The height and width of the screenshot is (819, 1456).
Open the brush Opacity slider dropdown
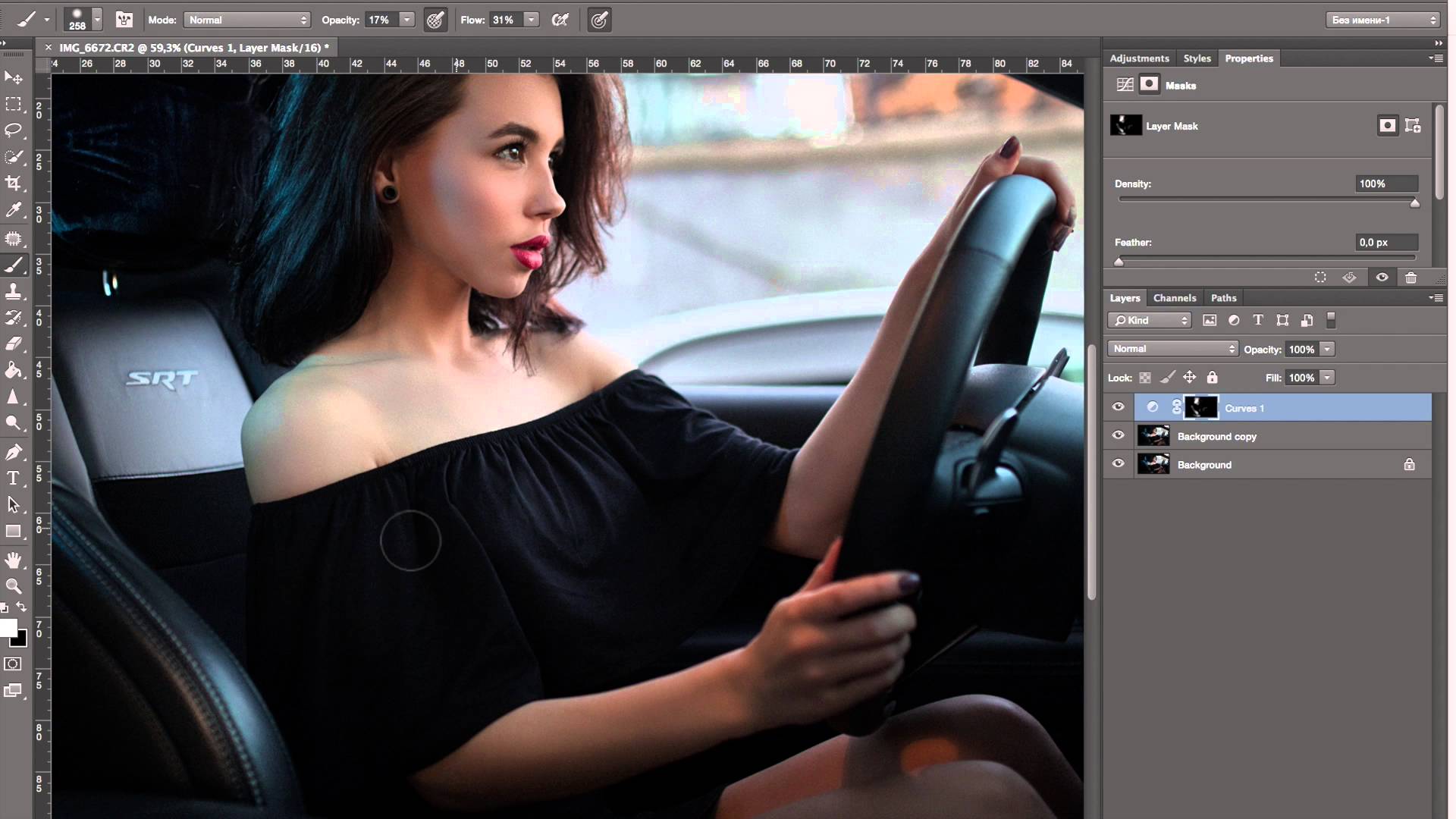[407, 20]
